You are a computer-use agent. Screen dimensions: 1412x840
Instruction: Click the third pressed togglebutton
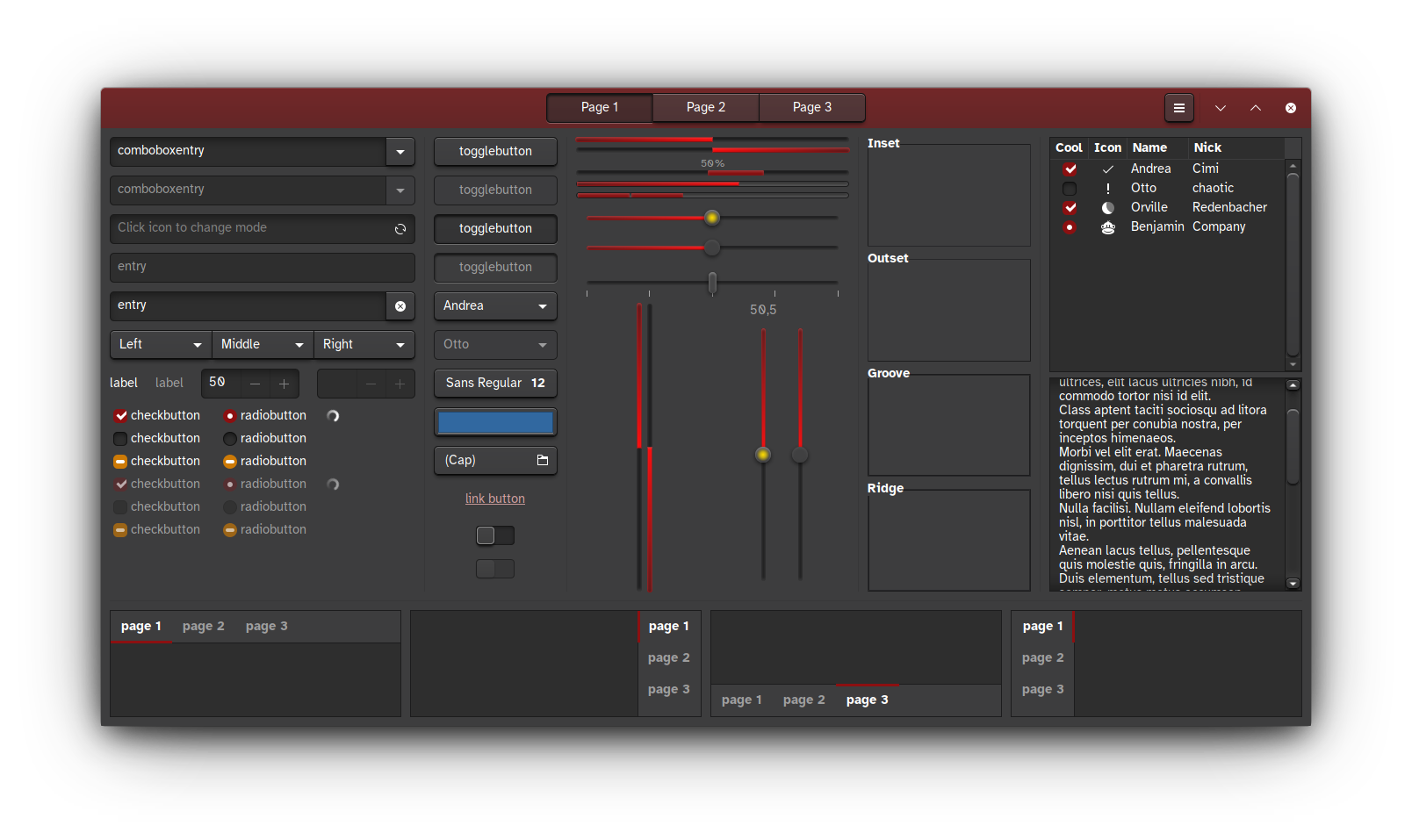[495, 229]
